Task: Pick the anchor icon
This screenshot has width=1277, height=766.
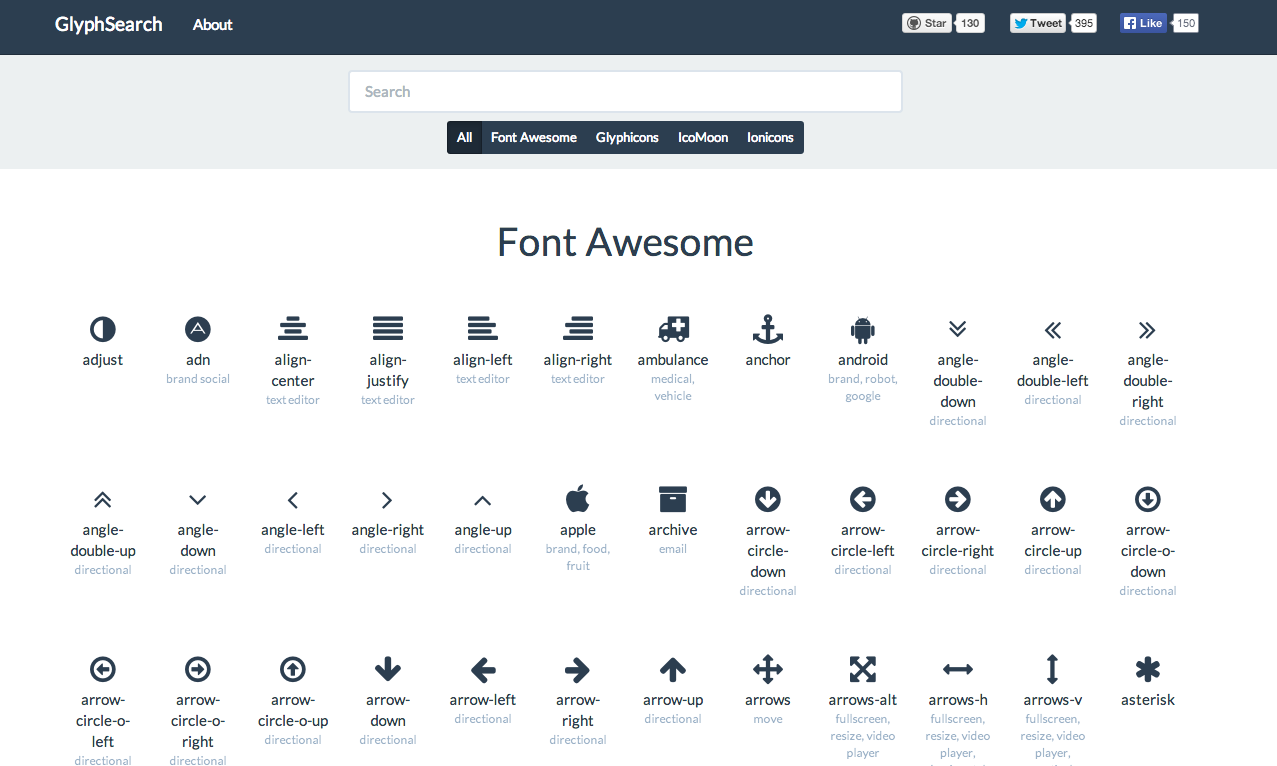Action: click(768, 329)
